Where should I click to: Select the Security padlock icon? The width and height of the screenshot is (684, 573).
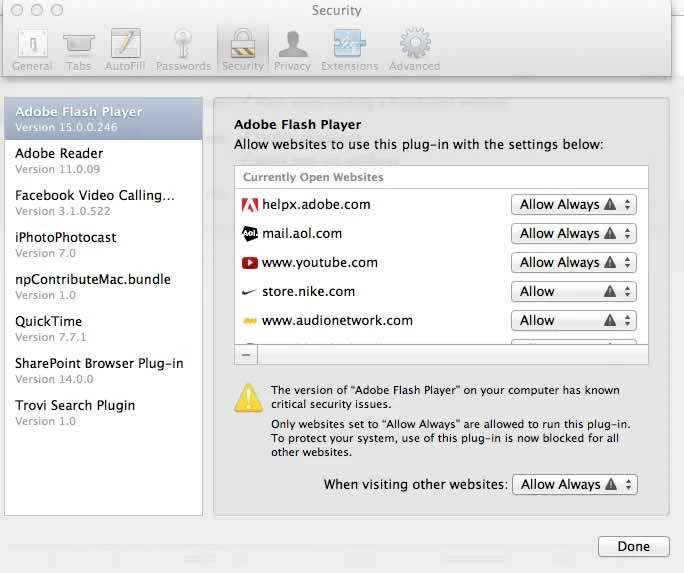[243, 43]
